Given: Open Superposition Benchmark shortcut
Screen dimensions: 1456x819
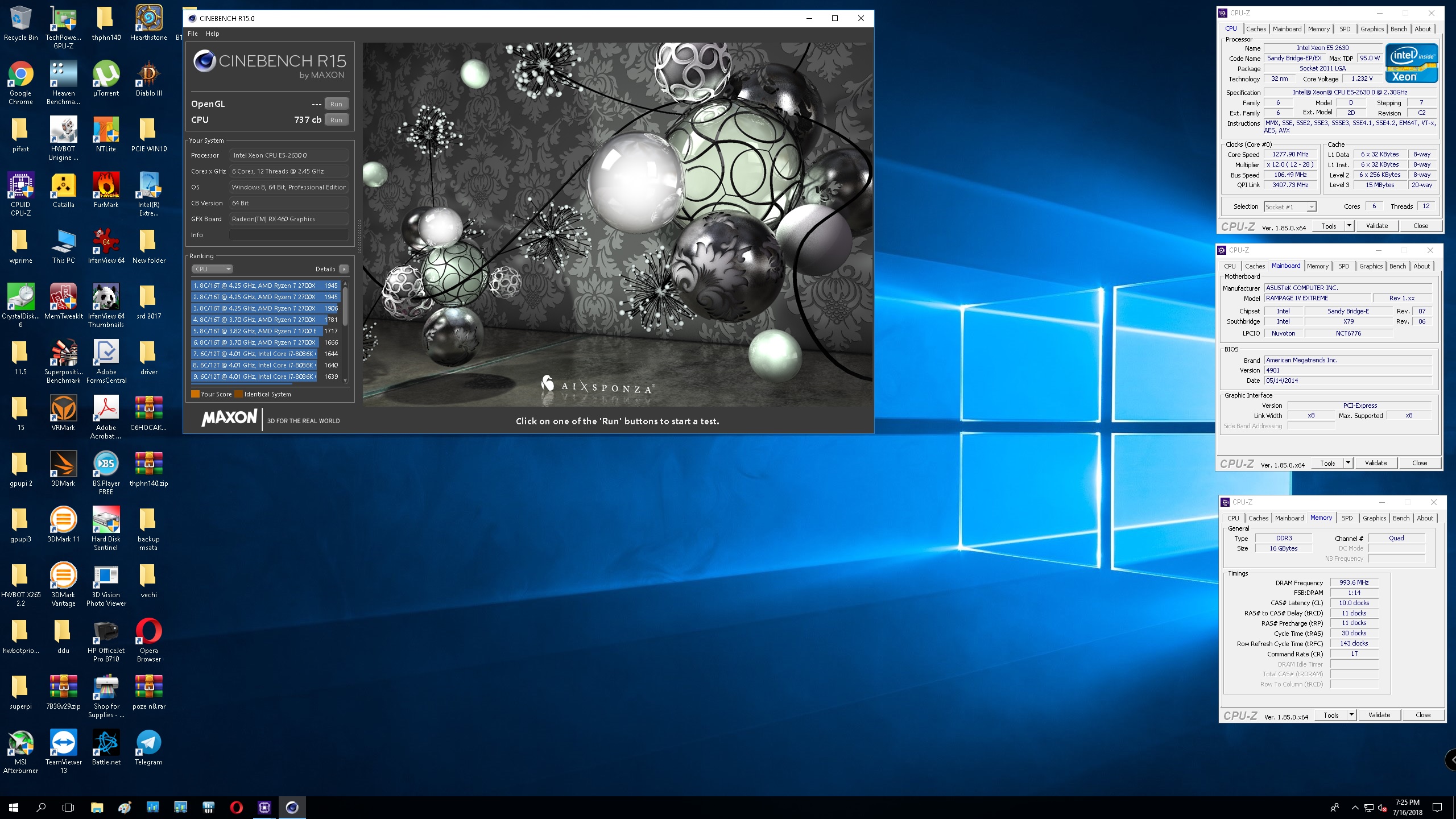Looking at the screenshot, I should coord(63,362).
